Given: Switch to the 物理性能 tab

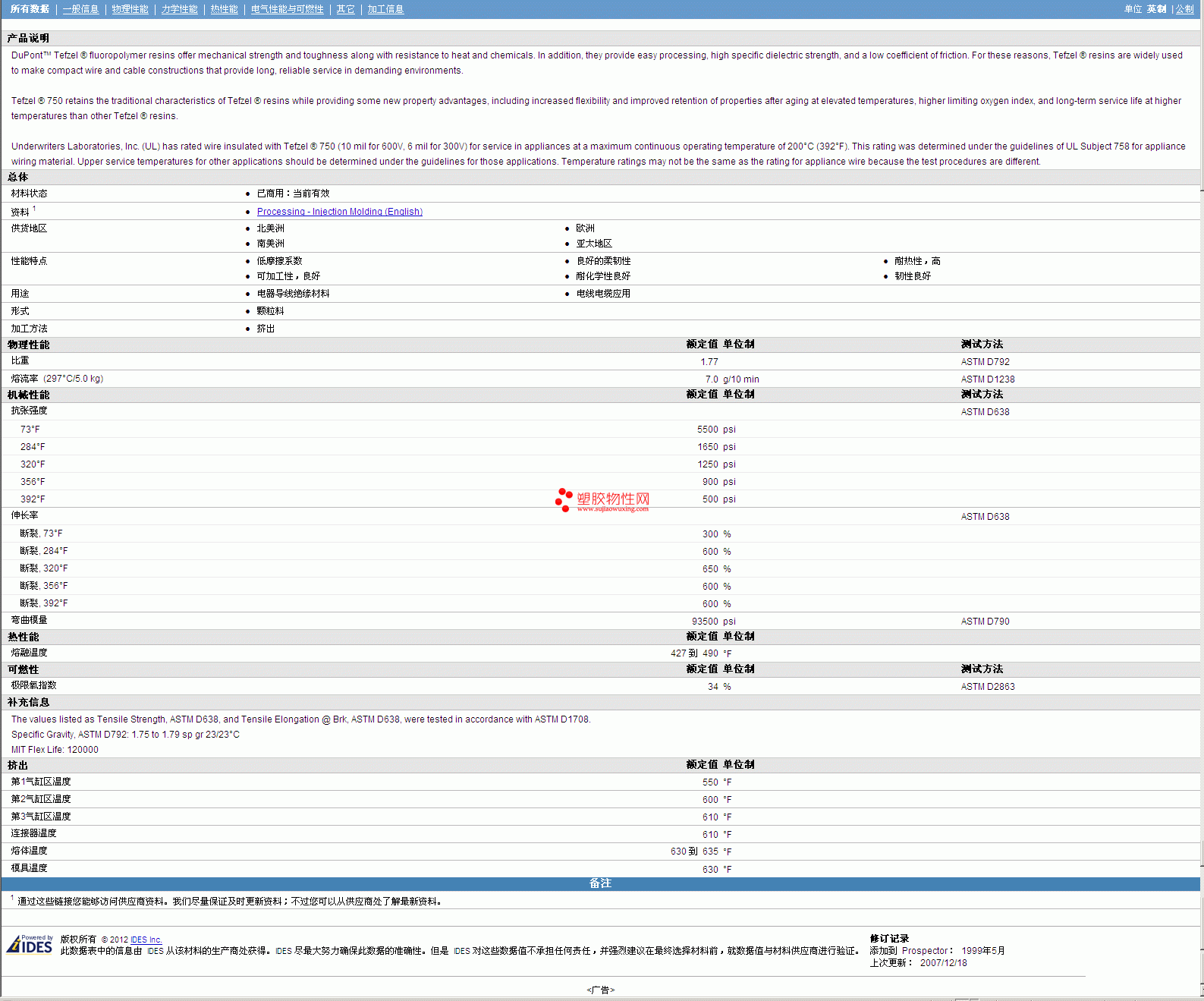Looking at the screenshot, I should [x=130, y=9].
